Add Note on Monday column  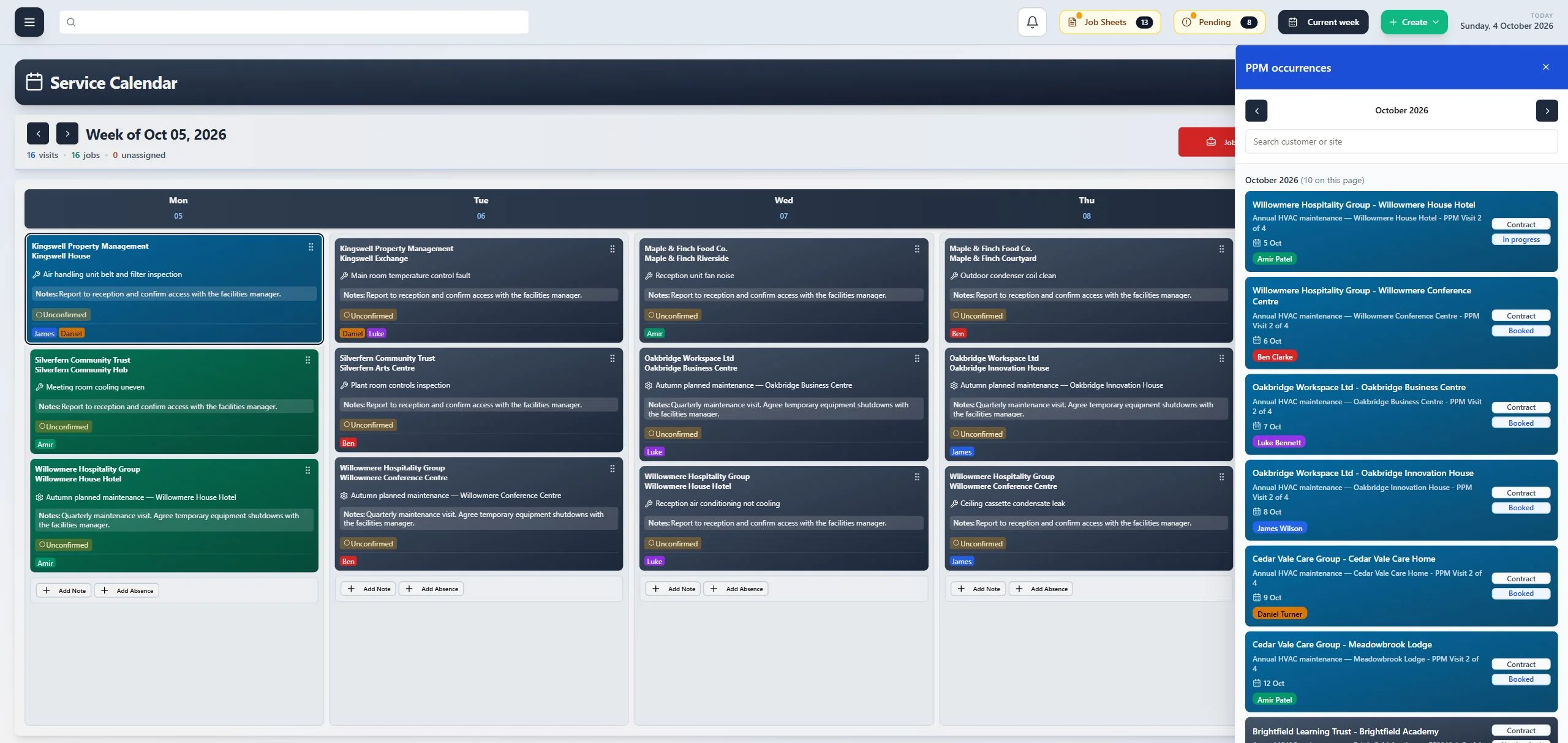tap(64, 590)
